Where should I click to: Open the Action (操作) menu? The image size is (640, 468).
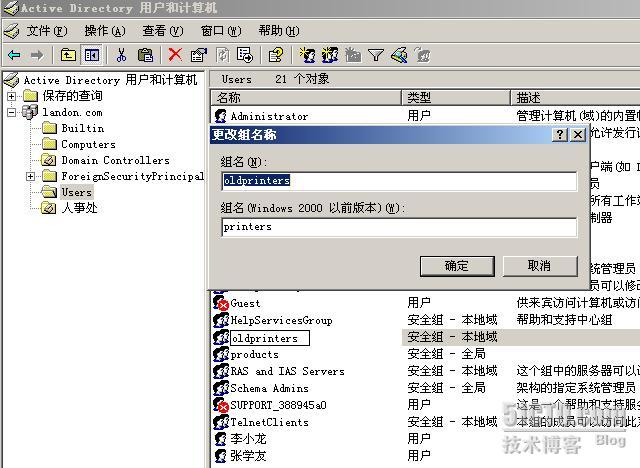click(105, 31)
